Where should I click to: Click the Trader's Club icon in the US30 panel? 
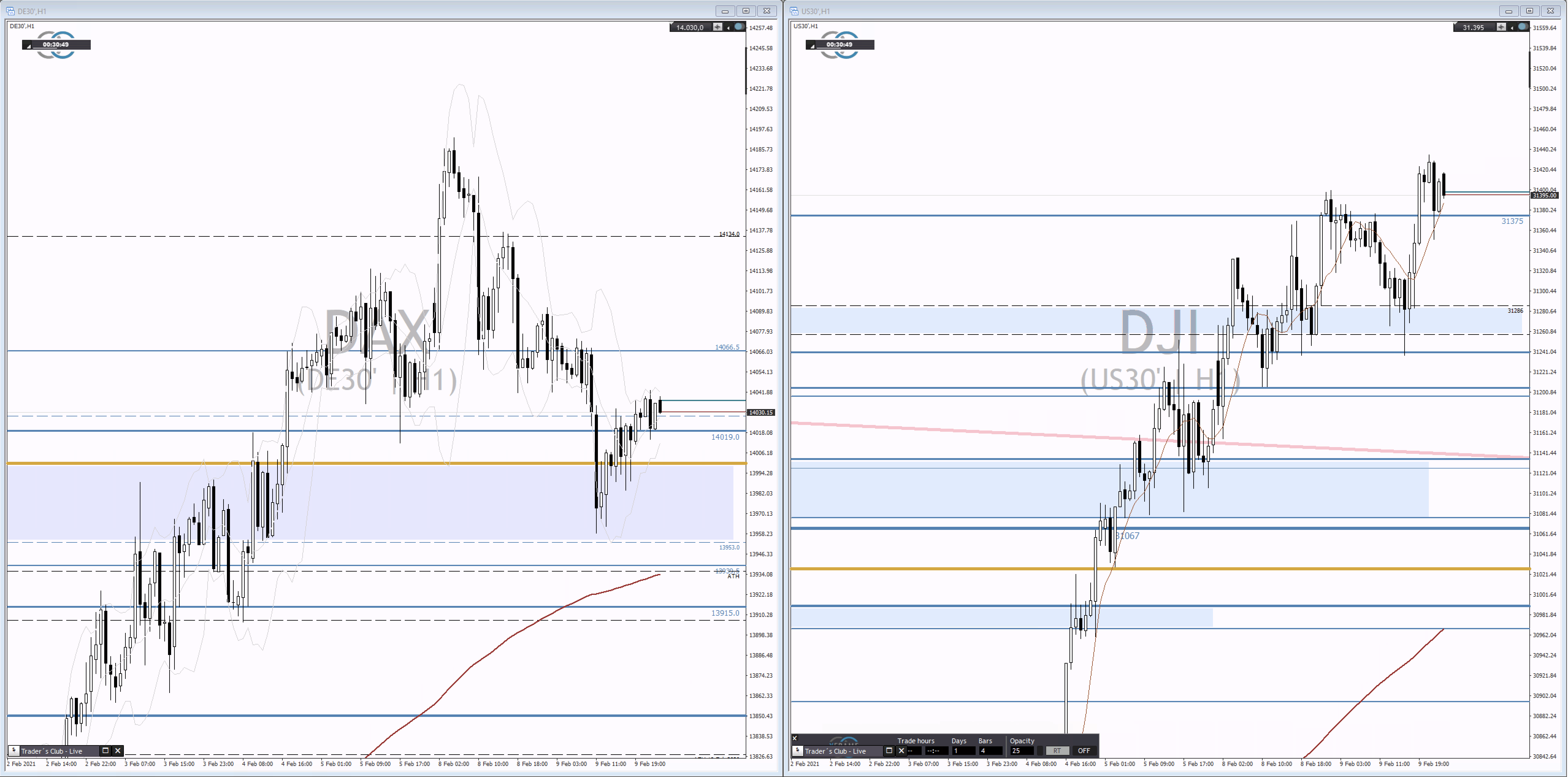coord(798,751)
